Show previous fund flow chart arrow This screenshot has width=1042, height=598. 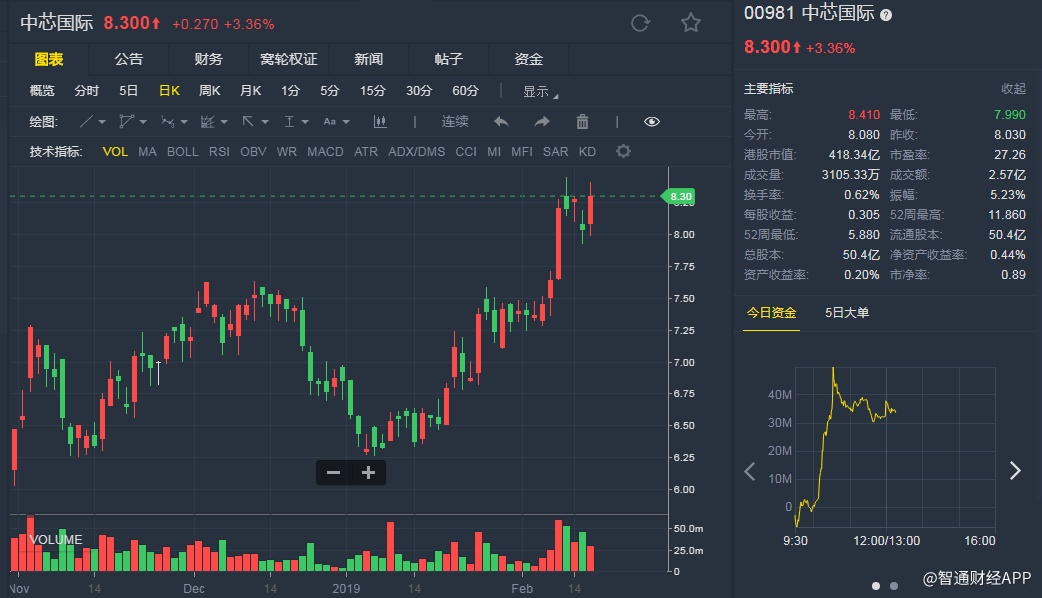click(x=750, y=471)
